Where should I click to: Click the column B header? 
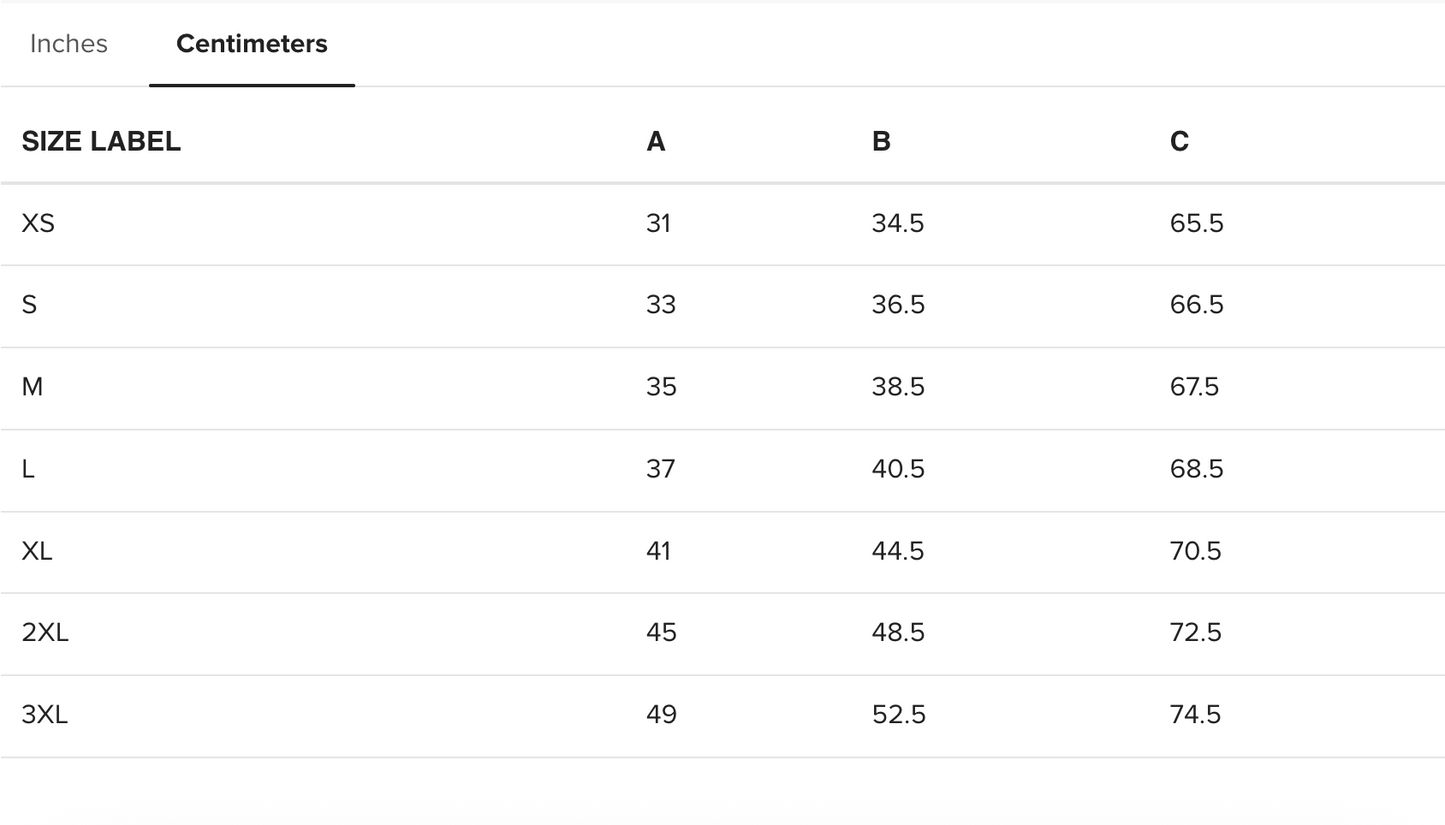coord(881,142)
